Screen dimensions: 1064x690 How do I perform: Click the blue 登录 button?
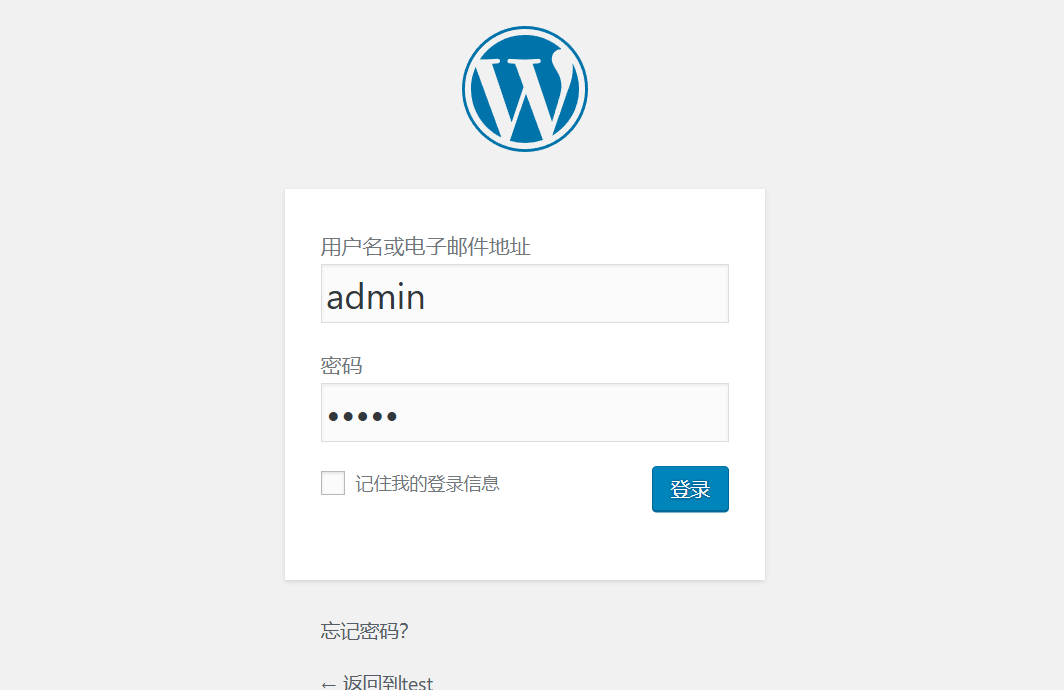690,489
